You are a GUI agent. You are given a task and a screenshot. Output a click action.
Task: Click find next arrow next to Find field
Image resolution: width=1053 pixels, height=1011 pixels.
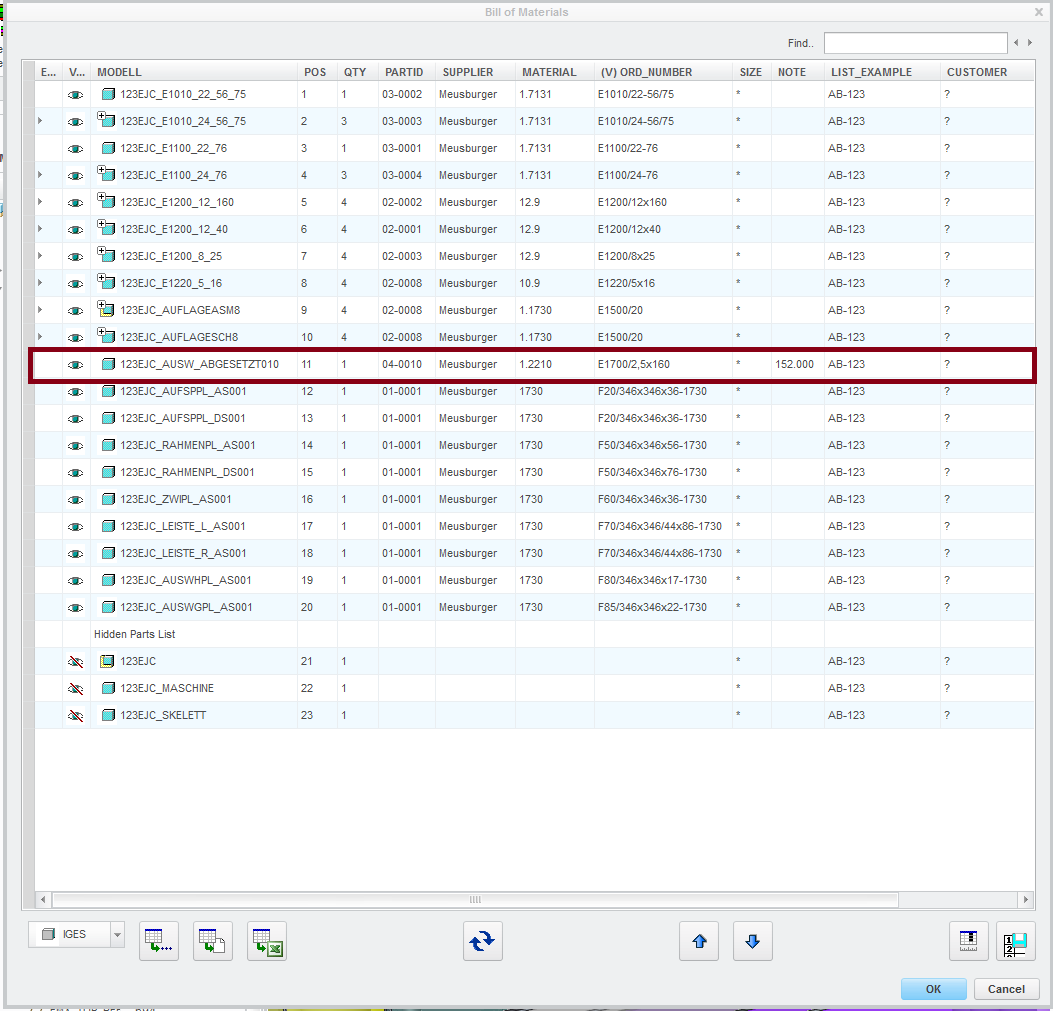1029,42
